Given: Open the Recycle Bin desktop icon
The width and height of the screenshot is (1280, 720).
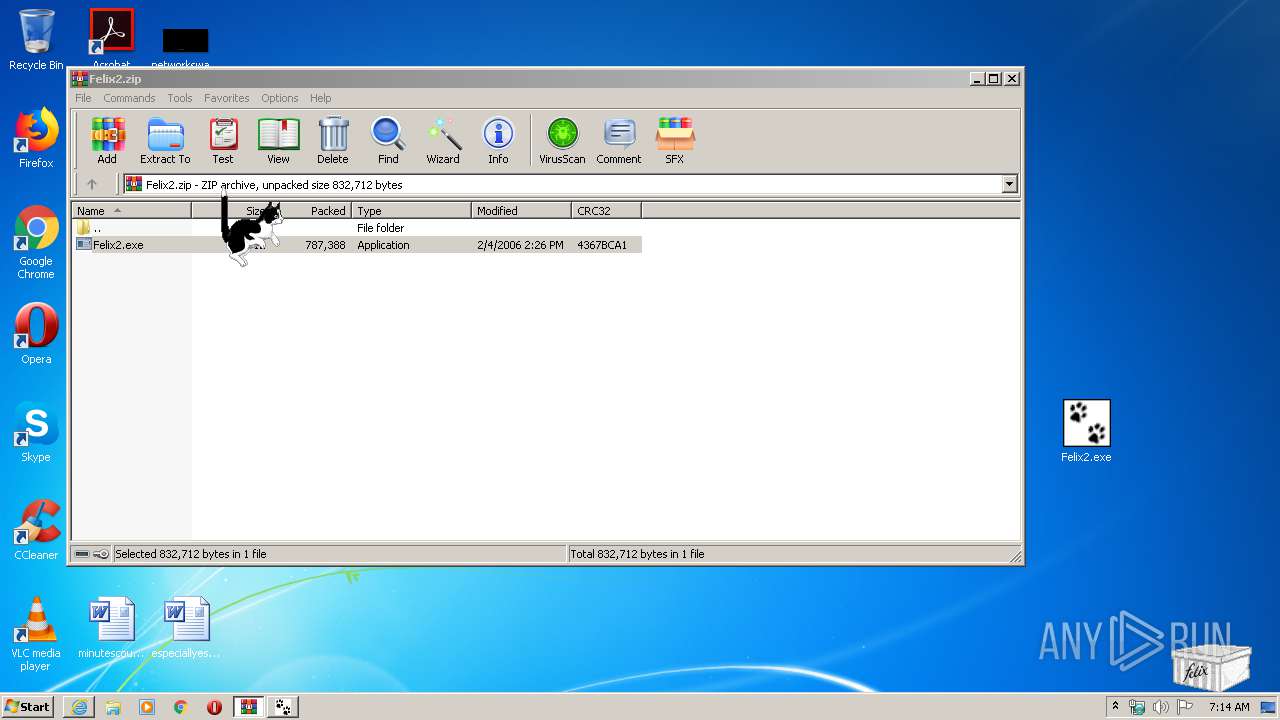Looking at the screenshot, I should click(x=36, y=40).
